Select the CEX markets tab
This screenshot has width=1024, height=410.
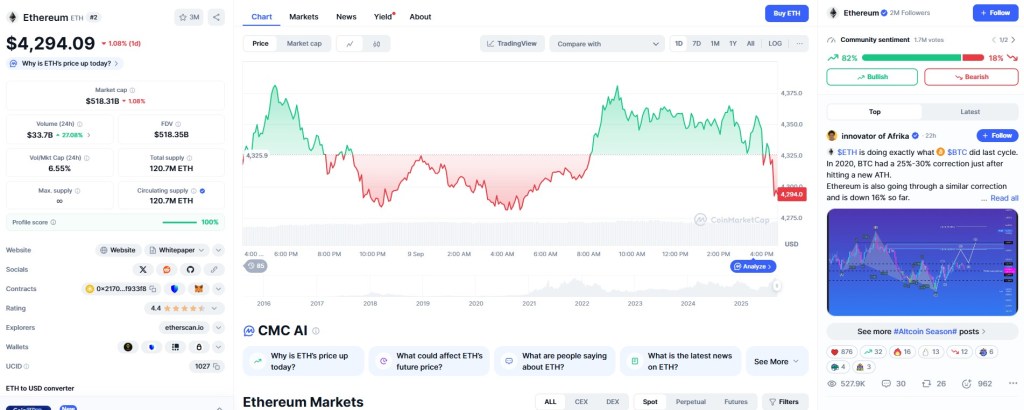click(581, 402)
